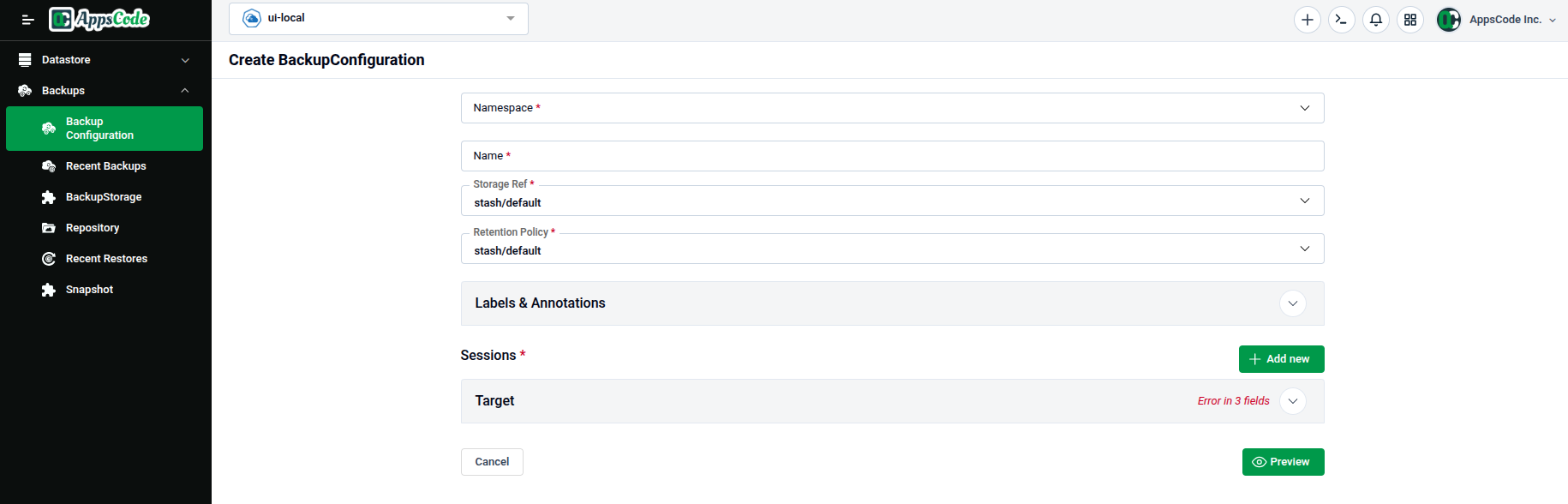The height and width of the screenshot is (504, 1568).
Task: Click the Backups cloud icon
Action: [25, 91]
